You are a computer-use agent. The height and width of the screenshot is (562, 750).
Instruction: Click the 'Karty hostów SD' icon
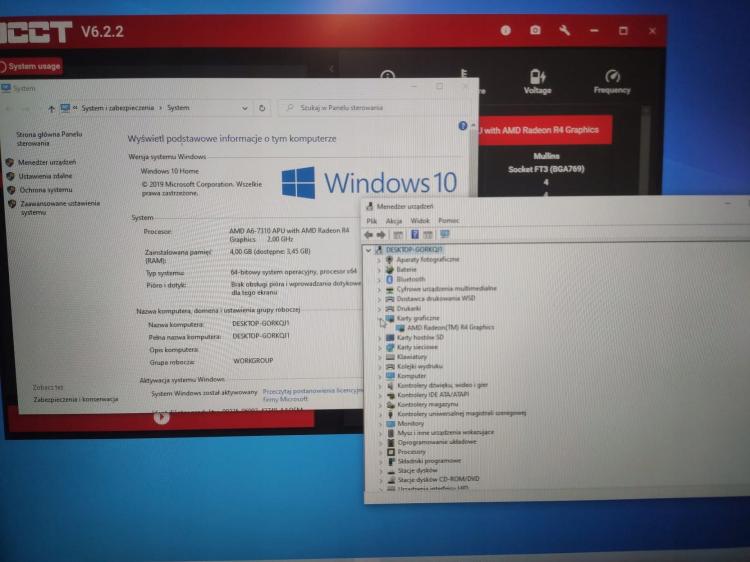click(390, 338)
